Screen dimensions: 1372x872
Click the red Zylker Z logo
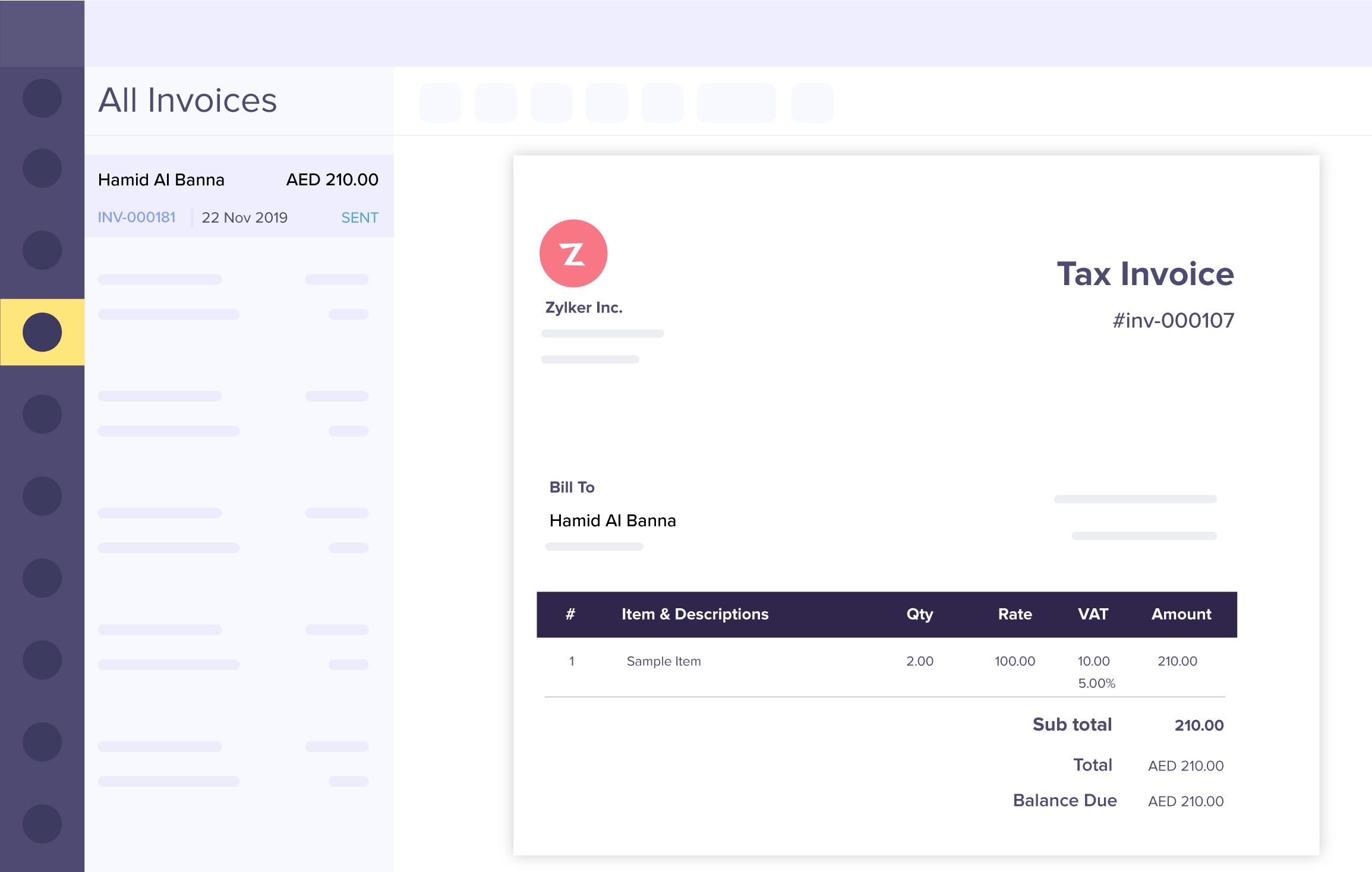point(573,254)
